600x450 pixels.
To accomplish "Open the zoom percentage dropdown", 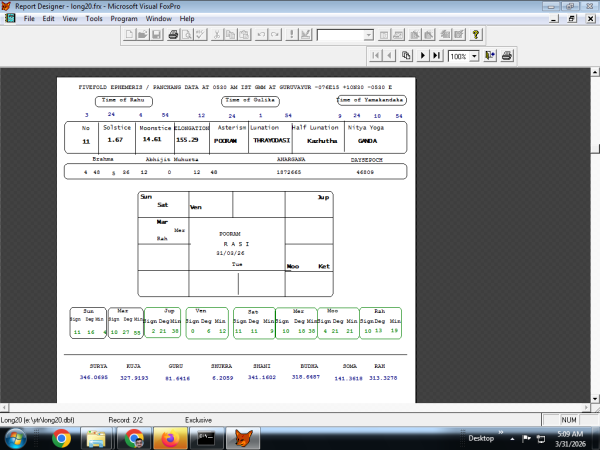I will [474, 56].
